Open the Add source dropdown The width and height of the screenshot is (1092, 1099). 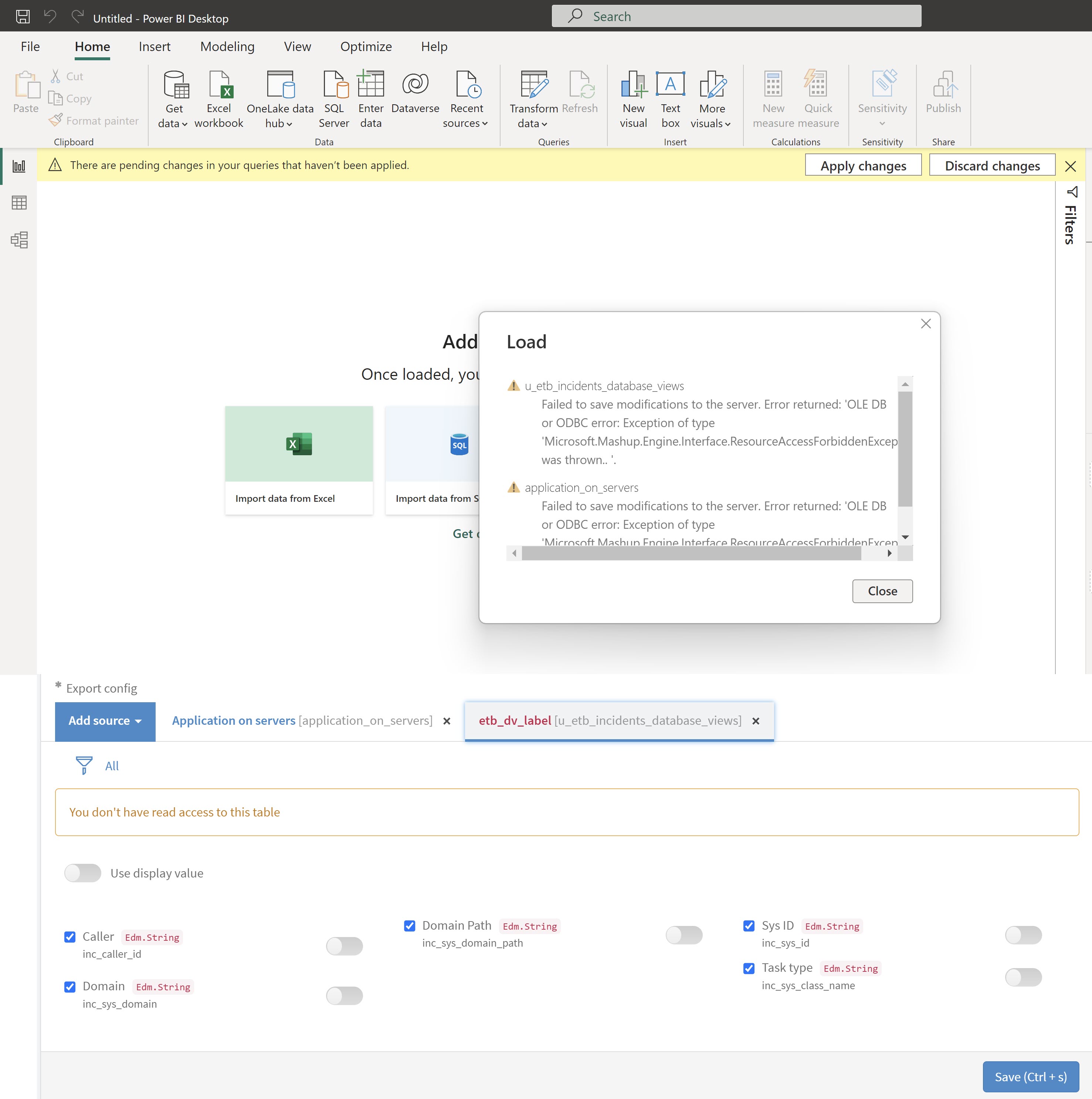click(105, 721)
